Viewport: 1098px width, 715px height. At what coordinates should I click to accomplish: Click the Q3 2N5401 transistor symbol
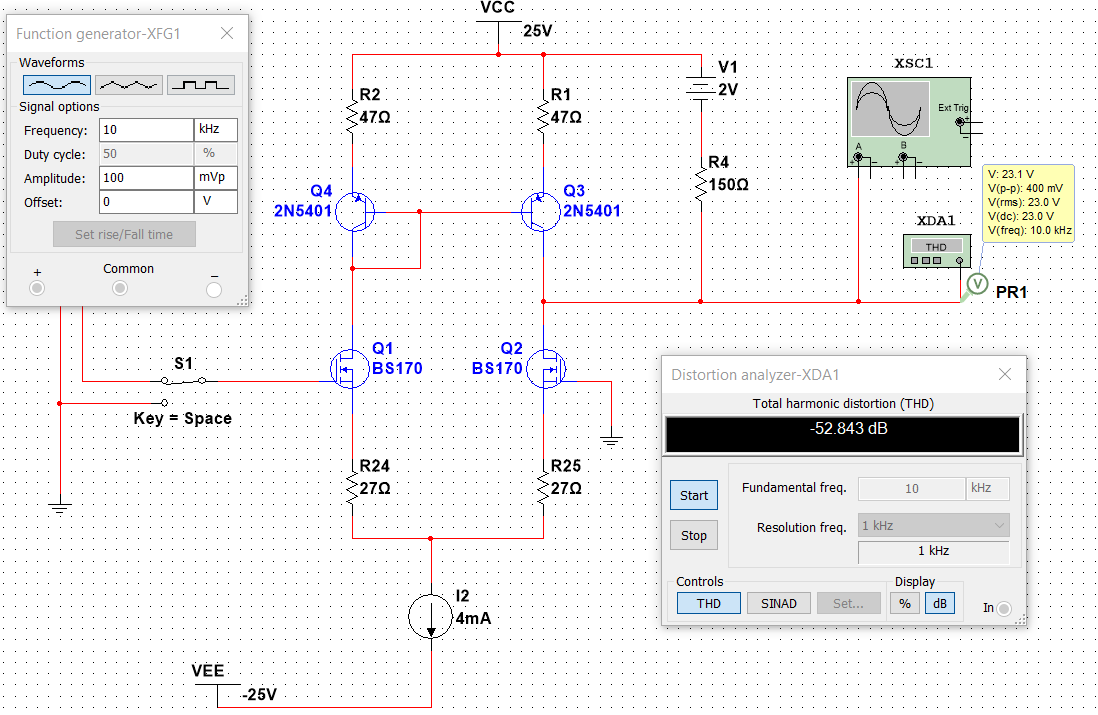click(x=541, y=211)
